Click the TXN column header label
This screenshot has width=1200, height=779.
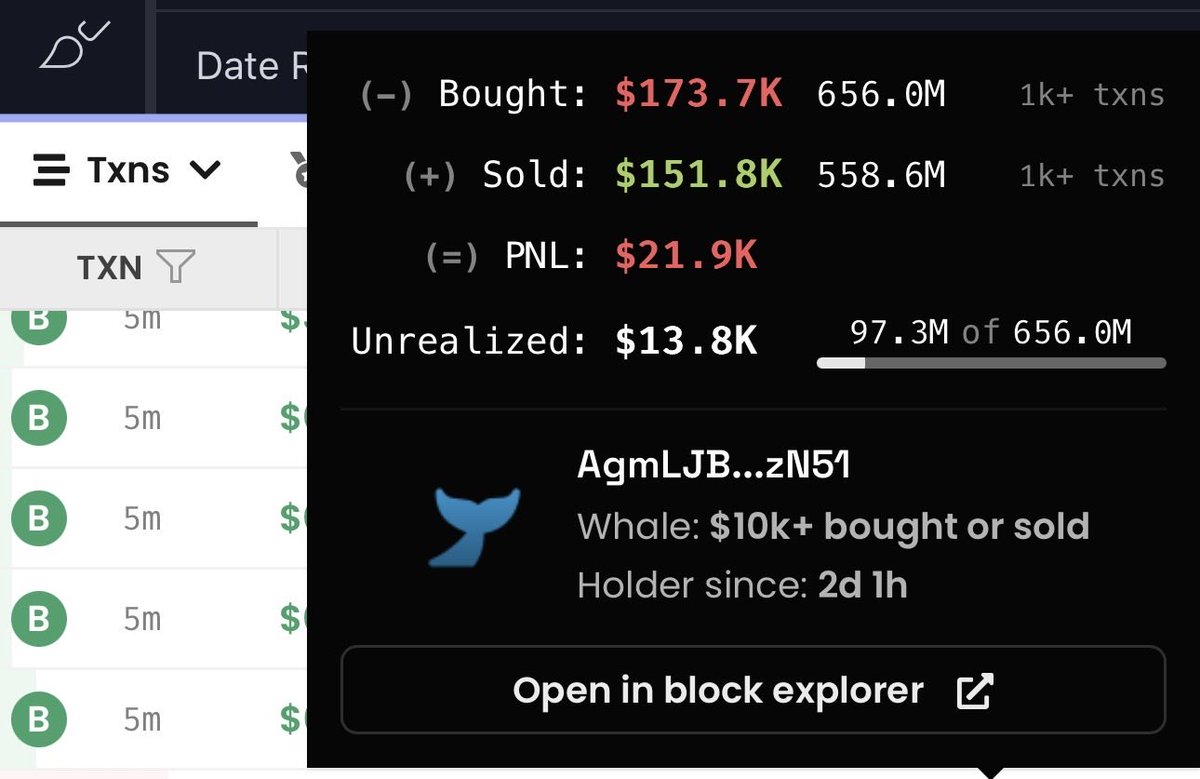(x=109, y=267)
